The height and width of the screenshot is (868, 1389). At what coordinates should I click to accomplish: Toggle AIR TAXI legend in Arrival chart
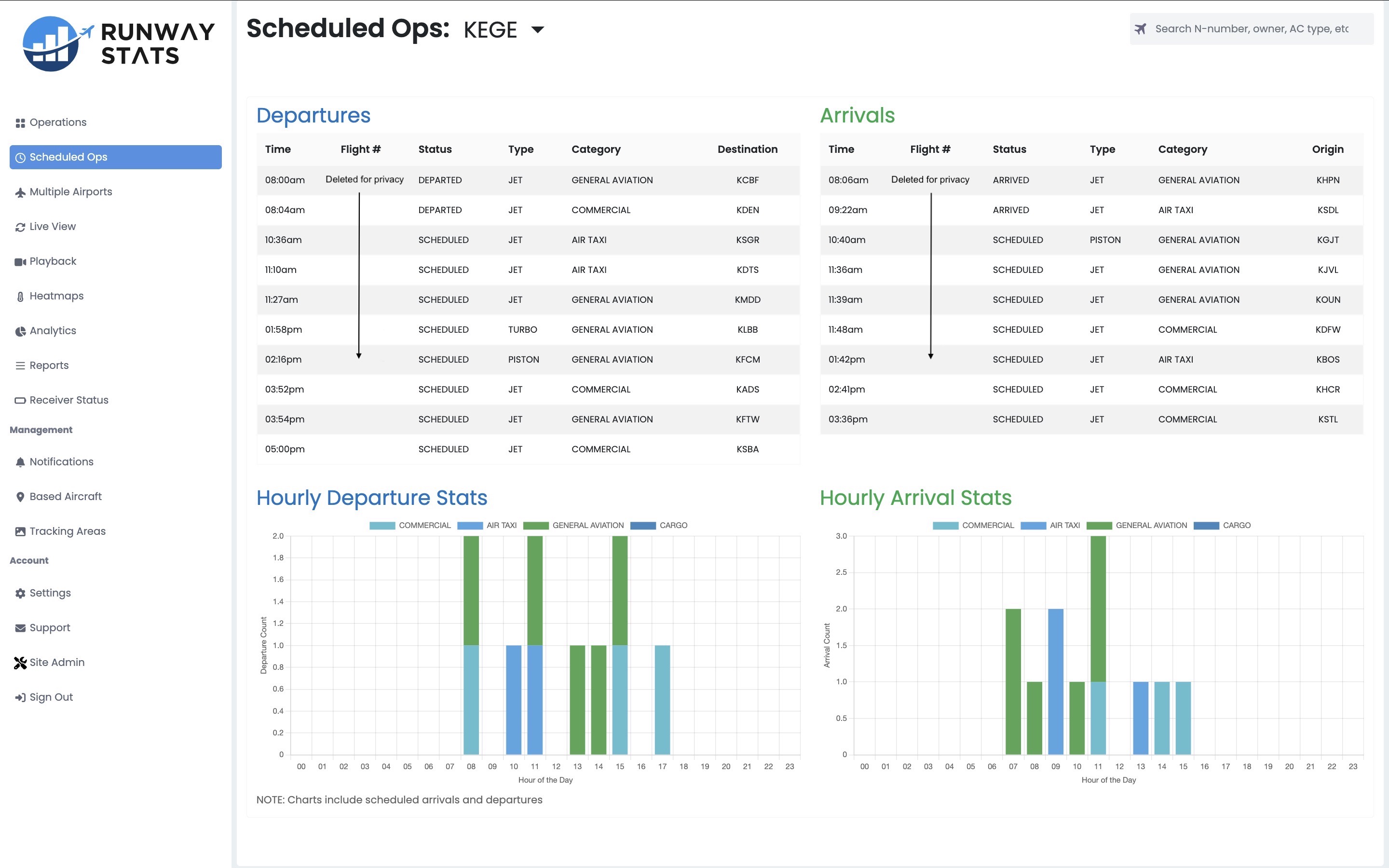coord(1050,525)
